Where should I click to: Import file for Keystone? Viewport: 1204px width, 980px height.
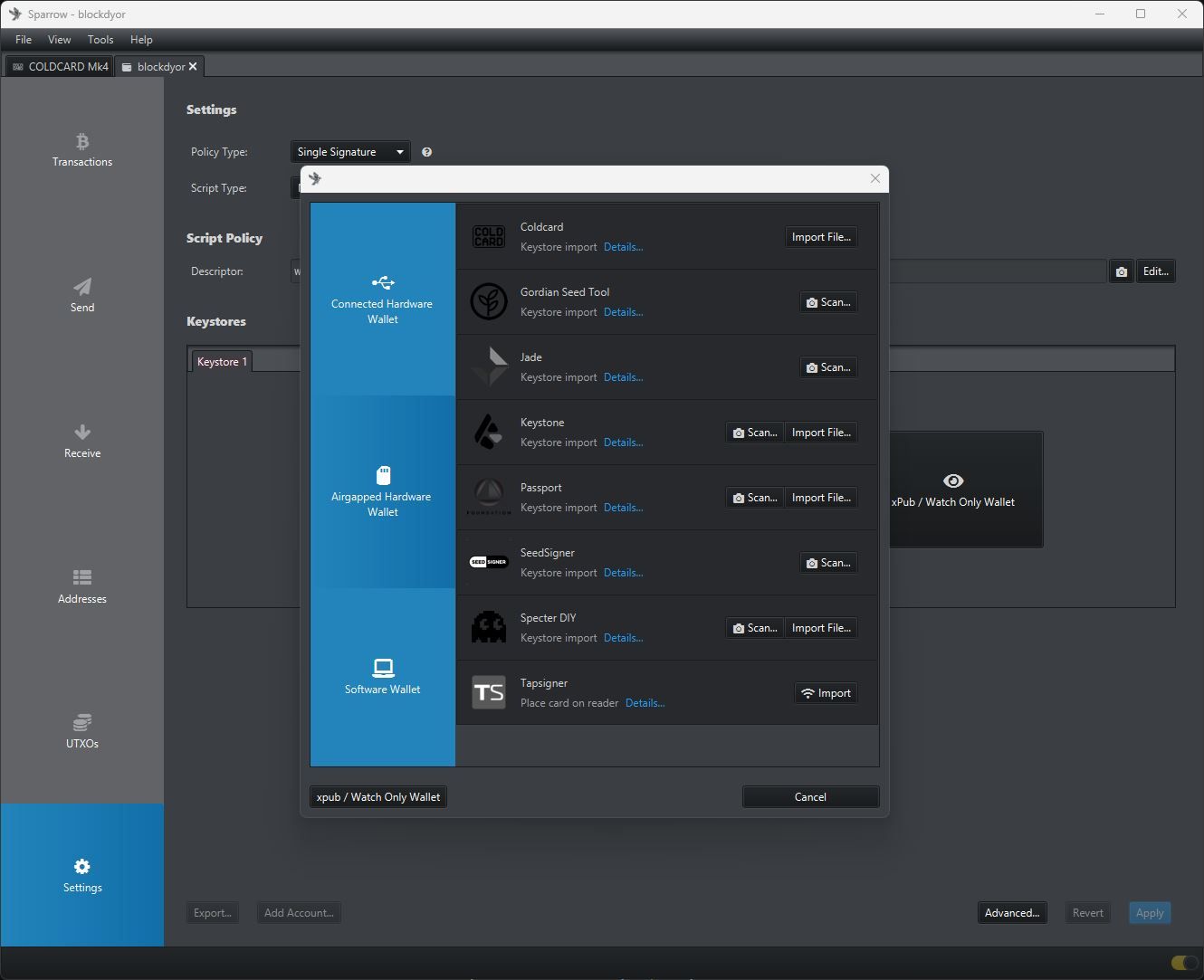(821, 433)
